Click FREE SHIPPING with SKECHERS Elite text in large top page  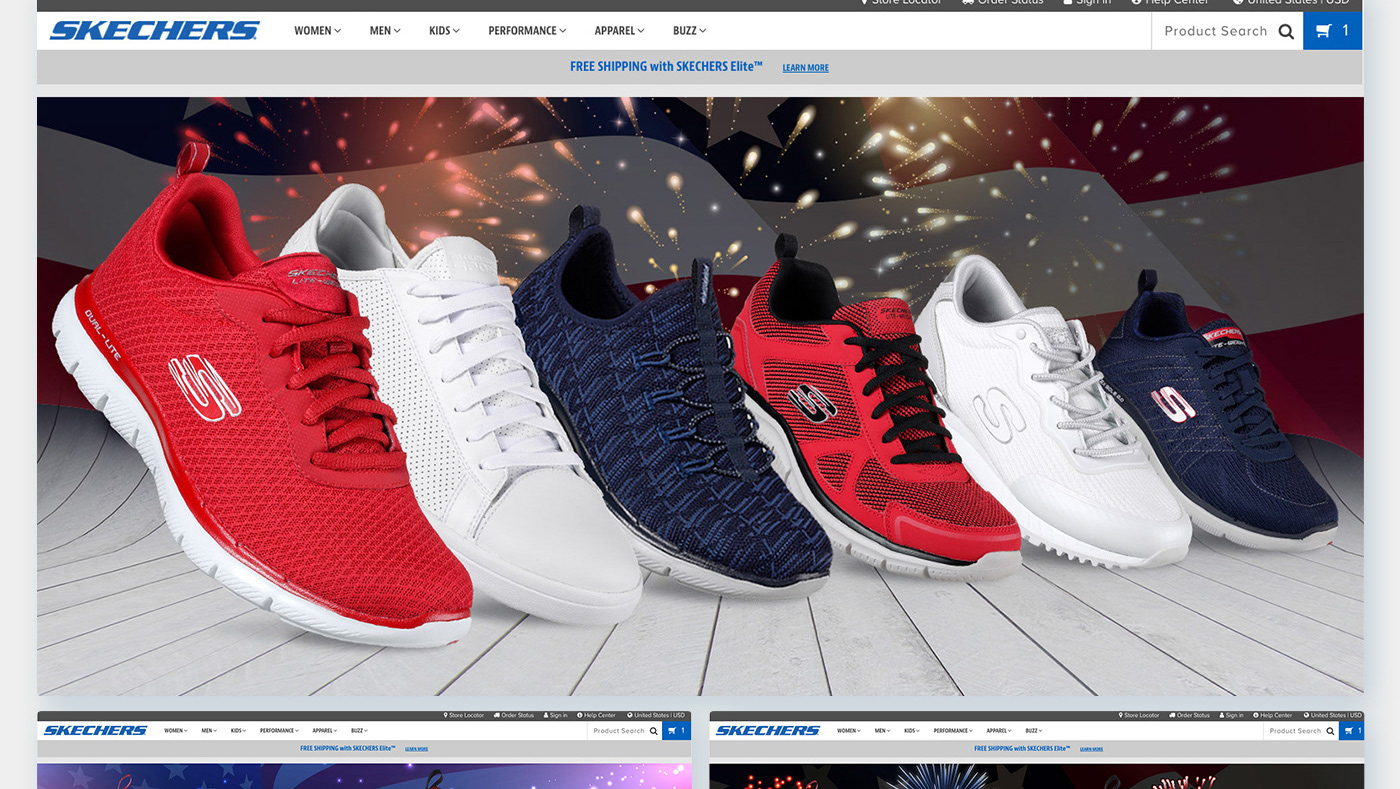pos(666,66)
